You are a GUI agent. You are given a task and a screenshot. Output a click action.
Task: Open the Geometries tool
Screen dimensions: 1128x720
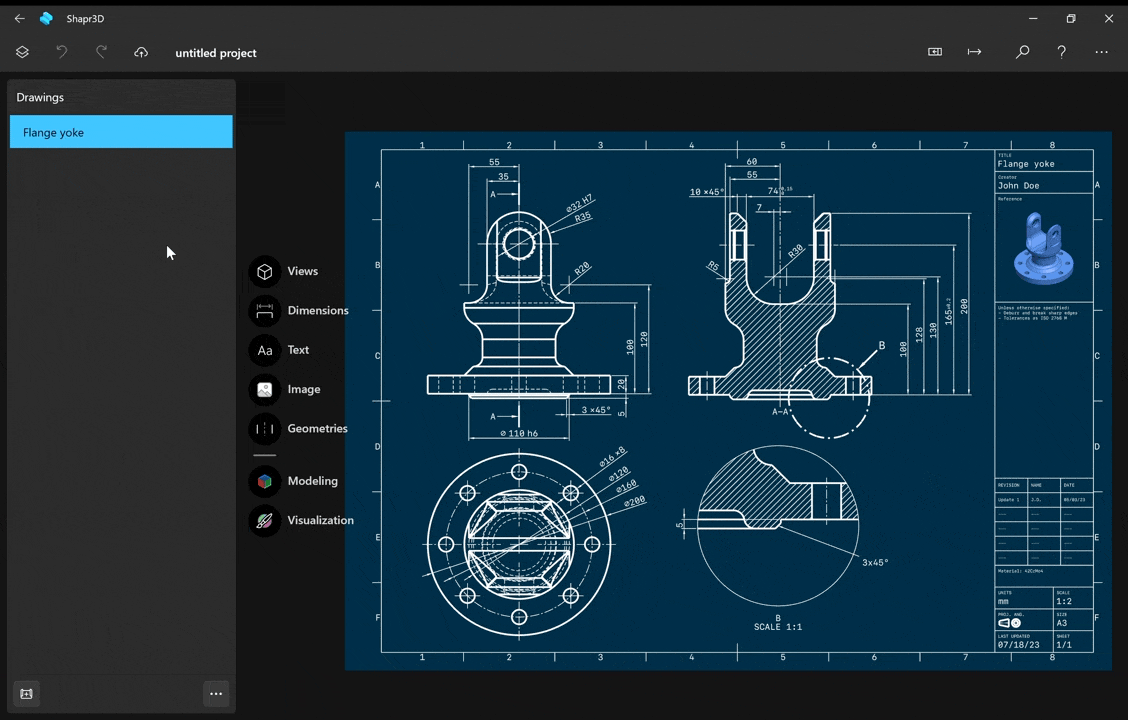click(x=265, y=429)
